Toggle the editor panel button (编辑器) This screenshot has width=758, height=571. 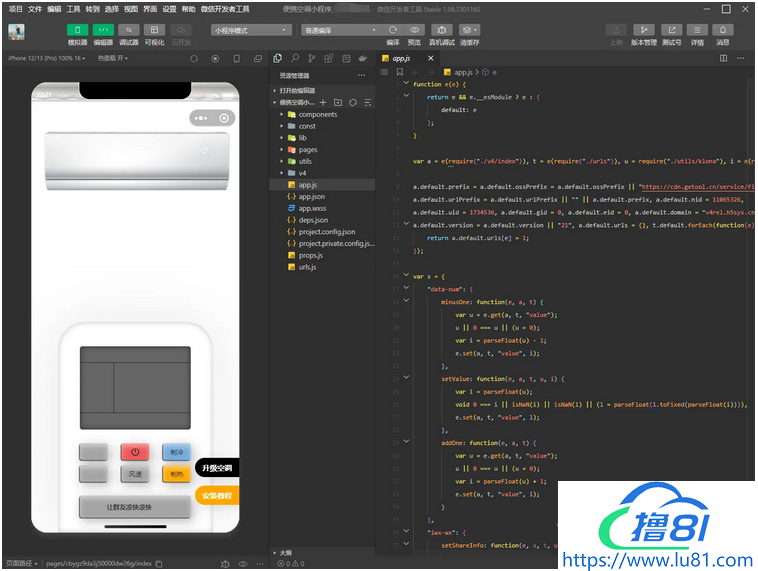click(103, 30)
